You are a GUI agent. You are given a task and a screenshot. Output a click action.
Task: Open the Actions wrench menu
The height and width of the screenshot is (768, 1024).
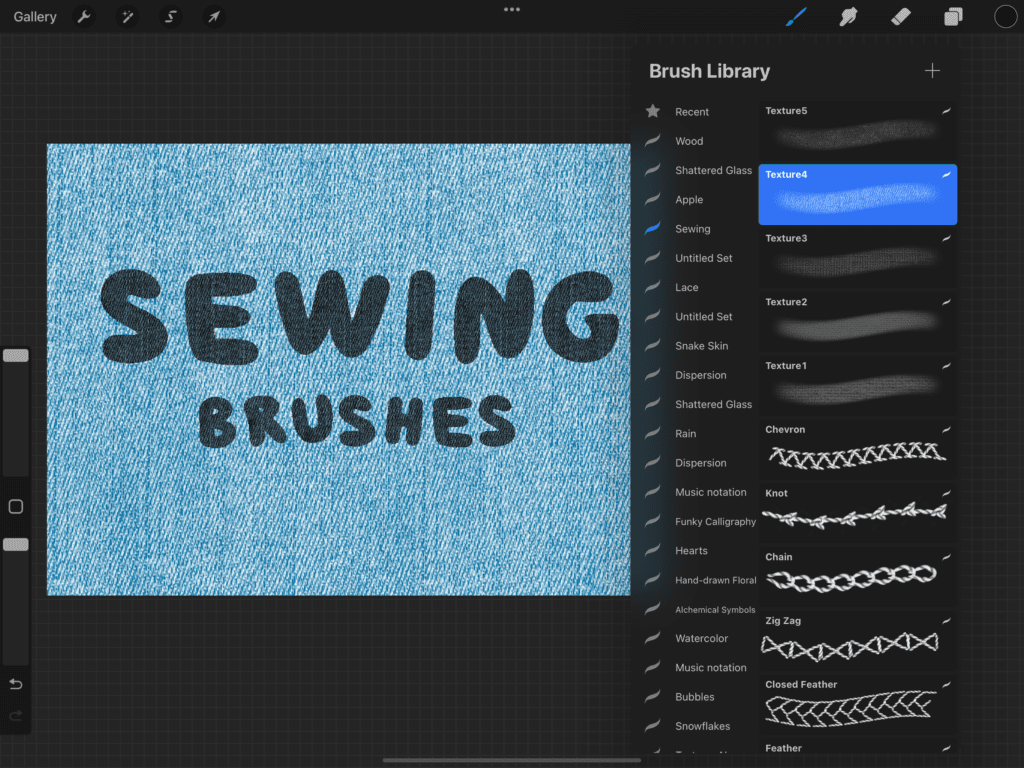84,17
